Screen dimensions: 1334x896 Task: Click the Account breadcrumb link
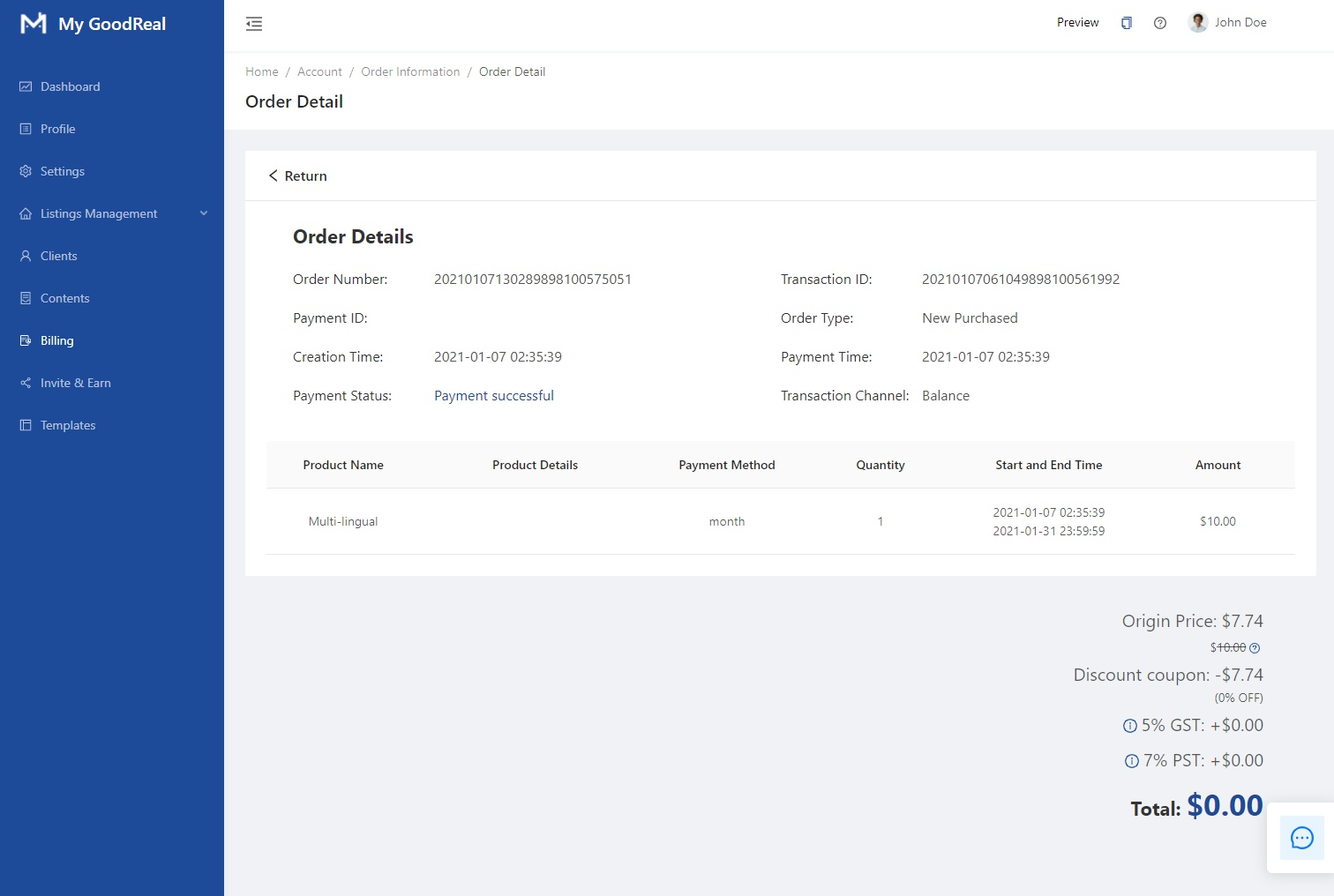click(x=319, y=72)
